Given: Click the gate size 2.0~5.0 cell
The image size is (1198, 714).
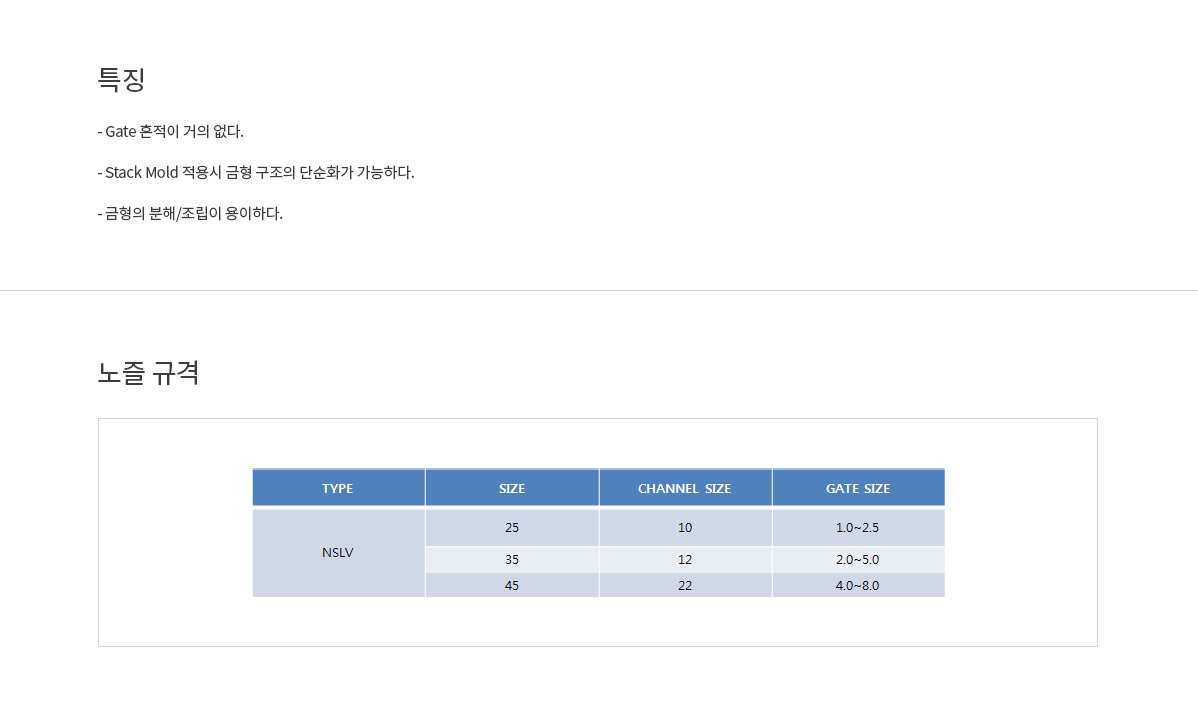Looking at the screenshot, I should (858, 560).
